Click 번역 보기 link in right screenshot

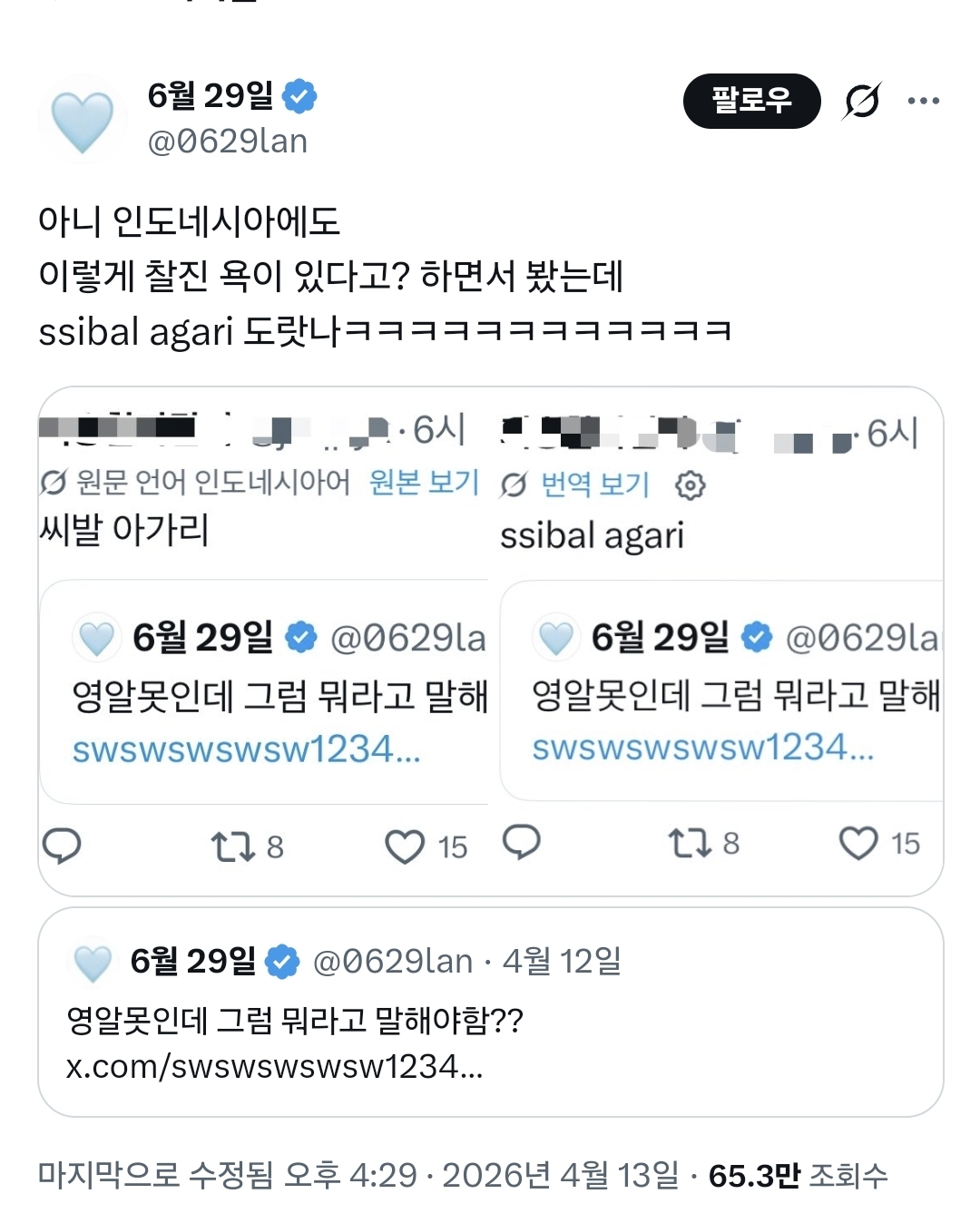(595, 485)
